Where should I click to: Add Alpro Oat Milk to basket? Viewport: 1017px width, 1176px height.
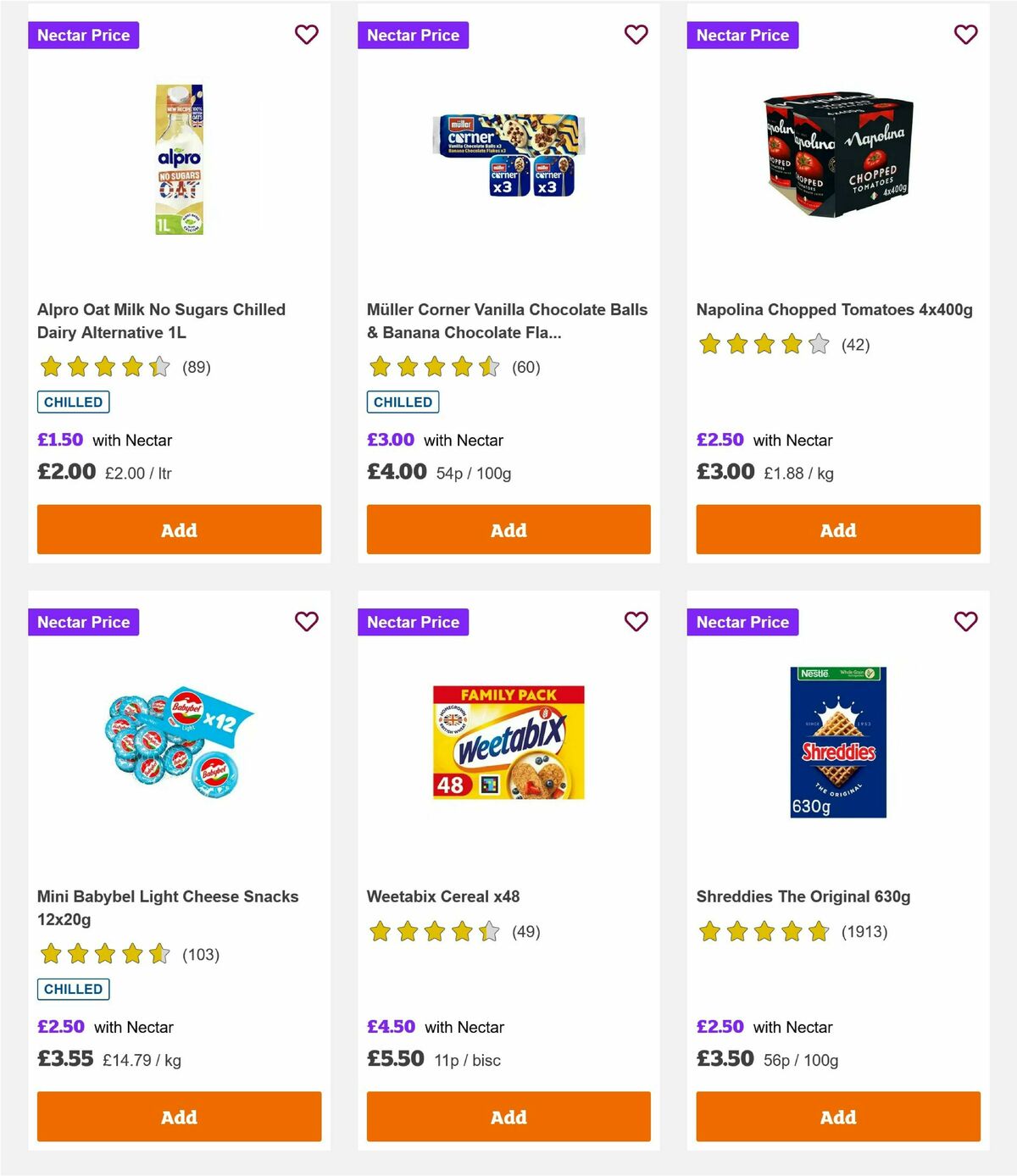click(178, 530)
